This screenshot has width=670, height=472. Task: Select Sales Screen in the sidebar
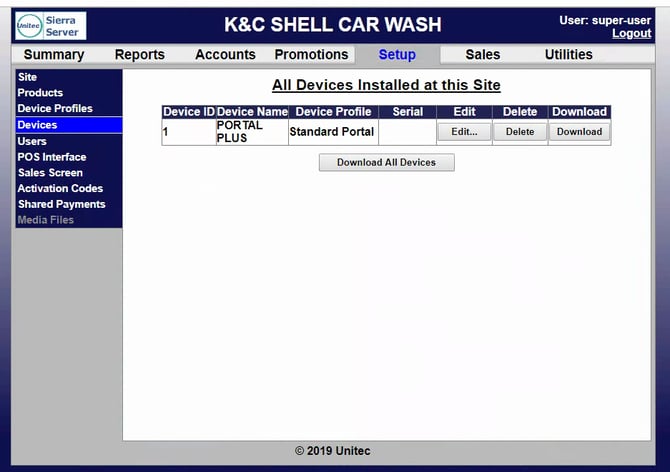click(x=50, y=173)
